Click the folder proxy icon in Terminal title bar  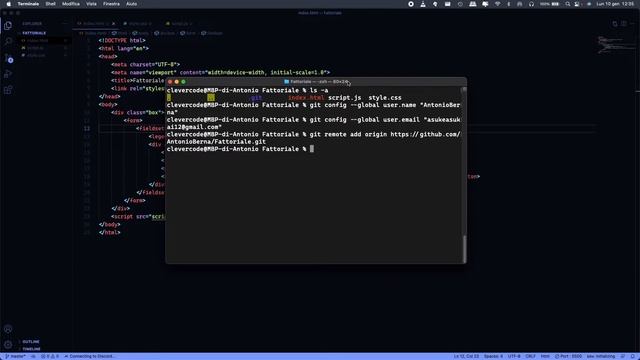point(287,82)
